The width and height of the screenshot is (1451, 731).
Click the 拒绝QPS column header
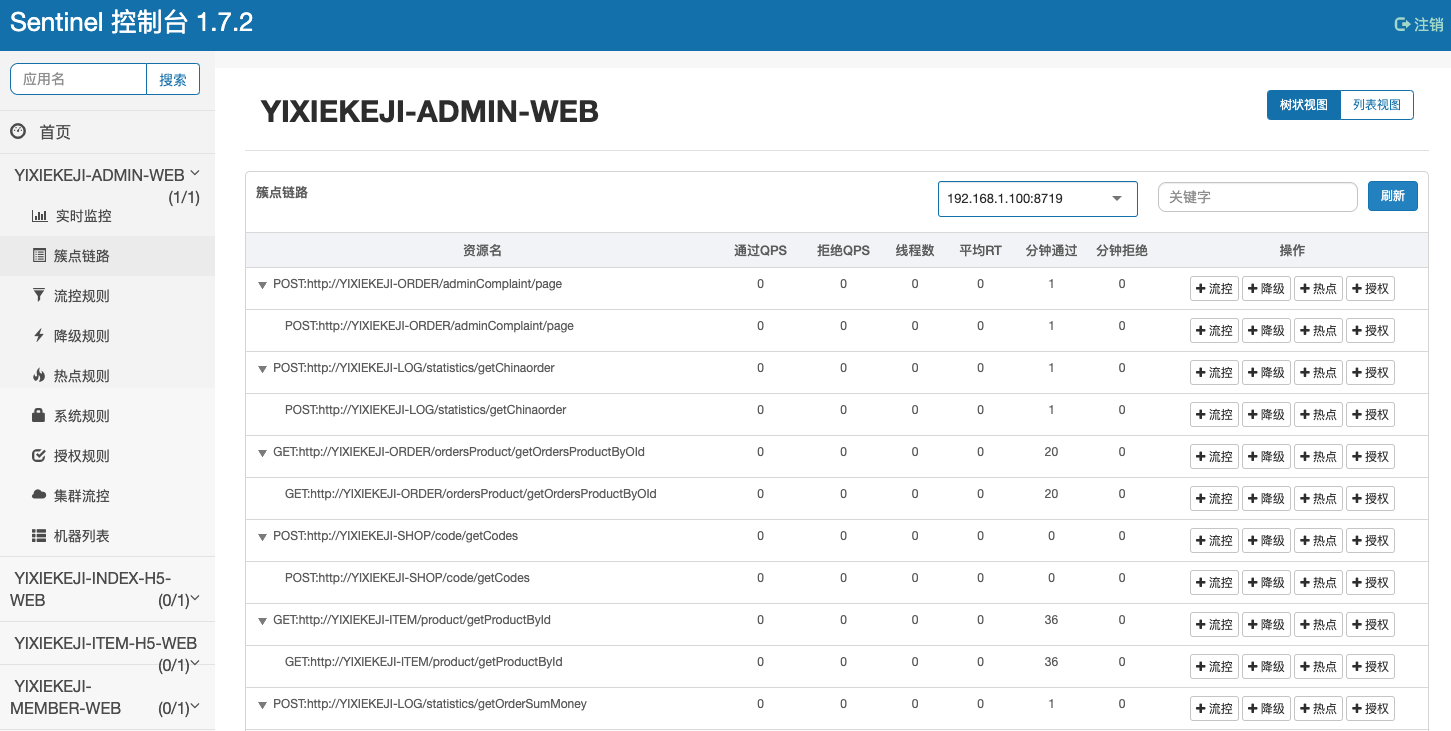(x=843, y=251)
